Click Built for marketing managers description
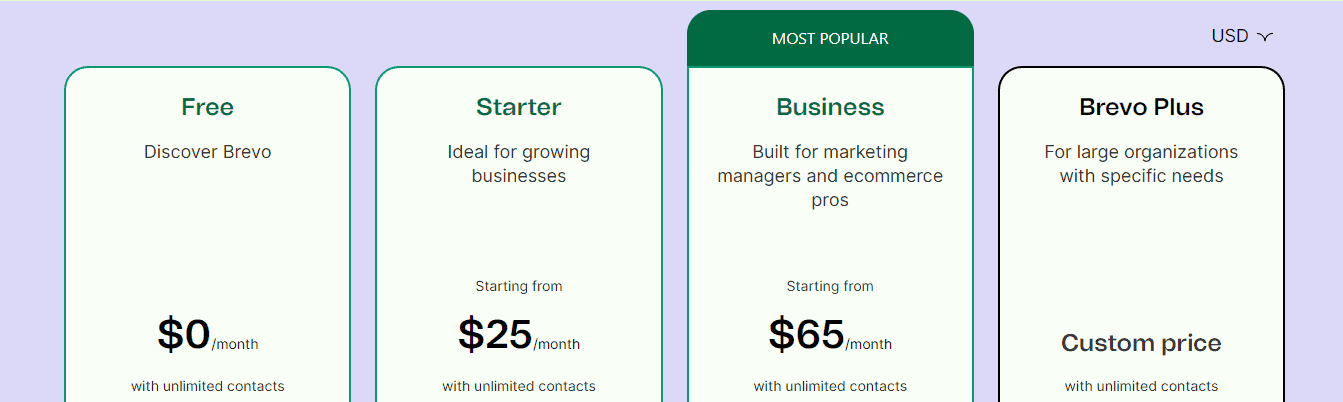This screenshot has width=1343, height=402. pyautogui.click(x=830, y=176)
